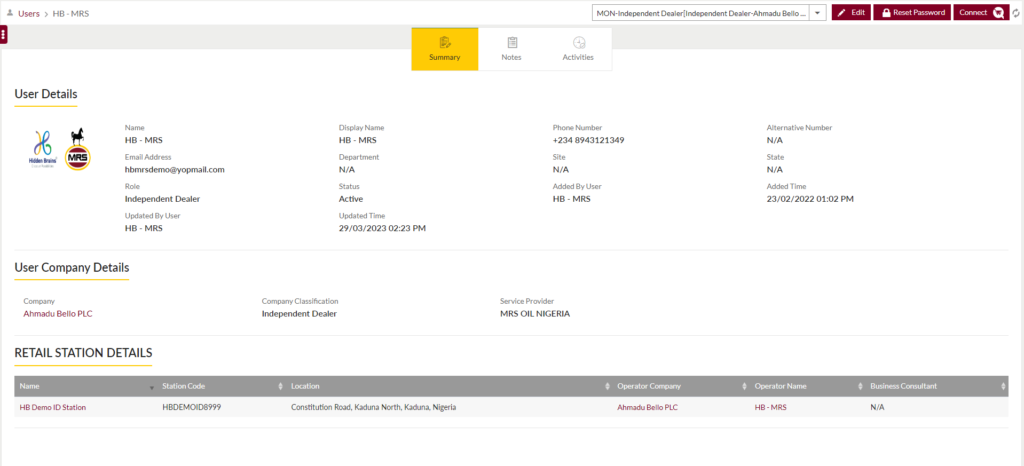Sort the table by the Name column
The height and width of the screenshot is (466, 1024).
point(86,386)
